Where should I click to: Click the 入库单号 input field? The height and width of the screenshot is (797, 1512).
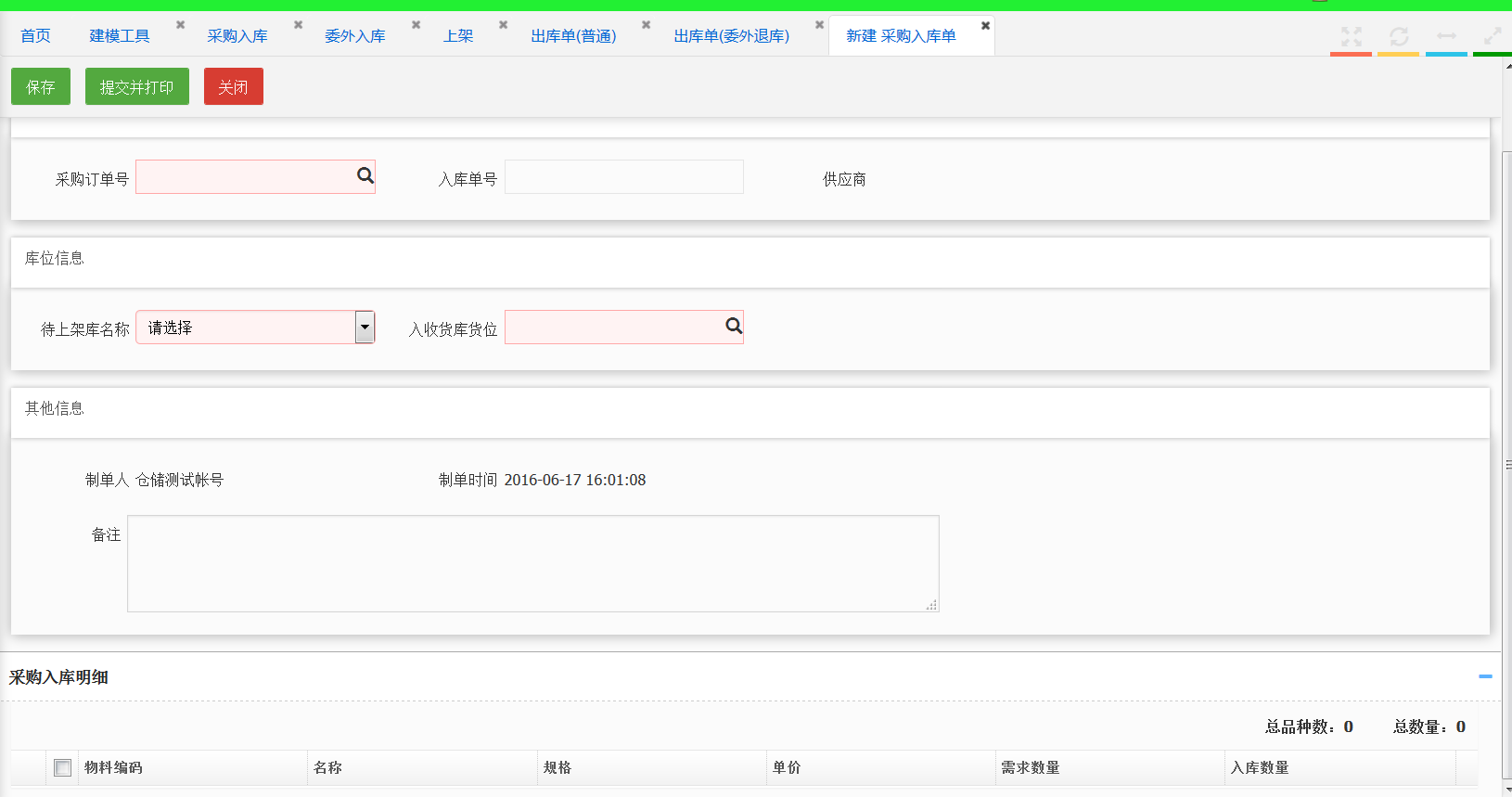coord(624,176)
